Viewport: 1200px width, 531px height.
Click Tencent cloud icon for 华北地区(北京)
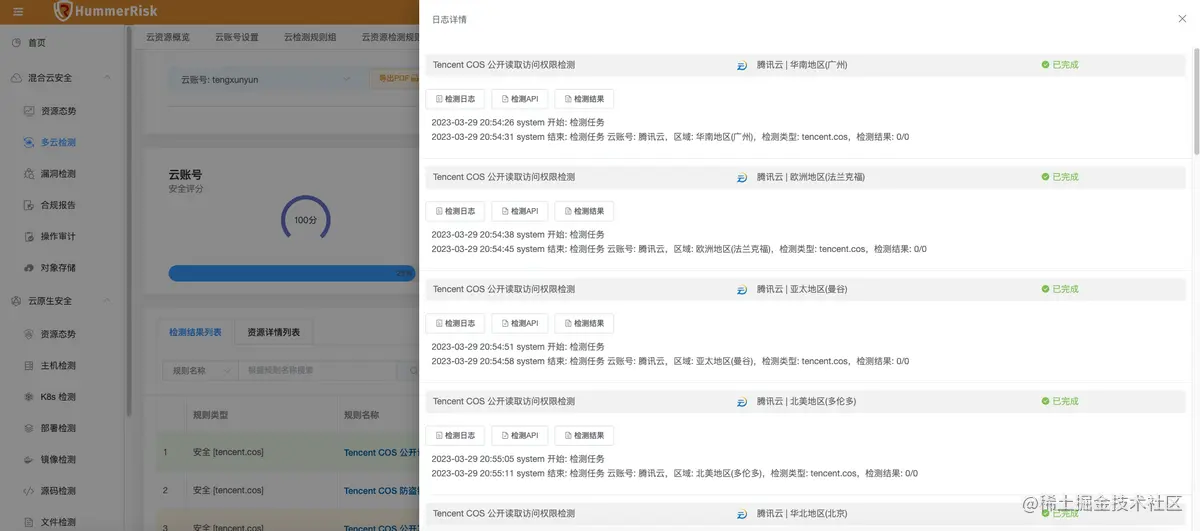pyautogui.click(x=742, y=513)
